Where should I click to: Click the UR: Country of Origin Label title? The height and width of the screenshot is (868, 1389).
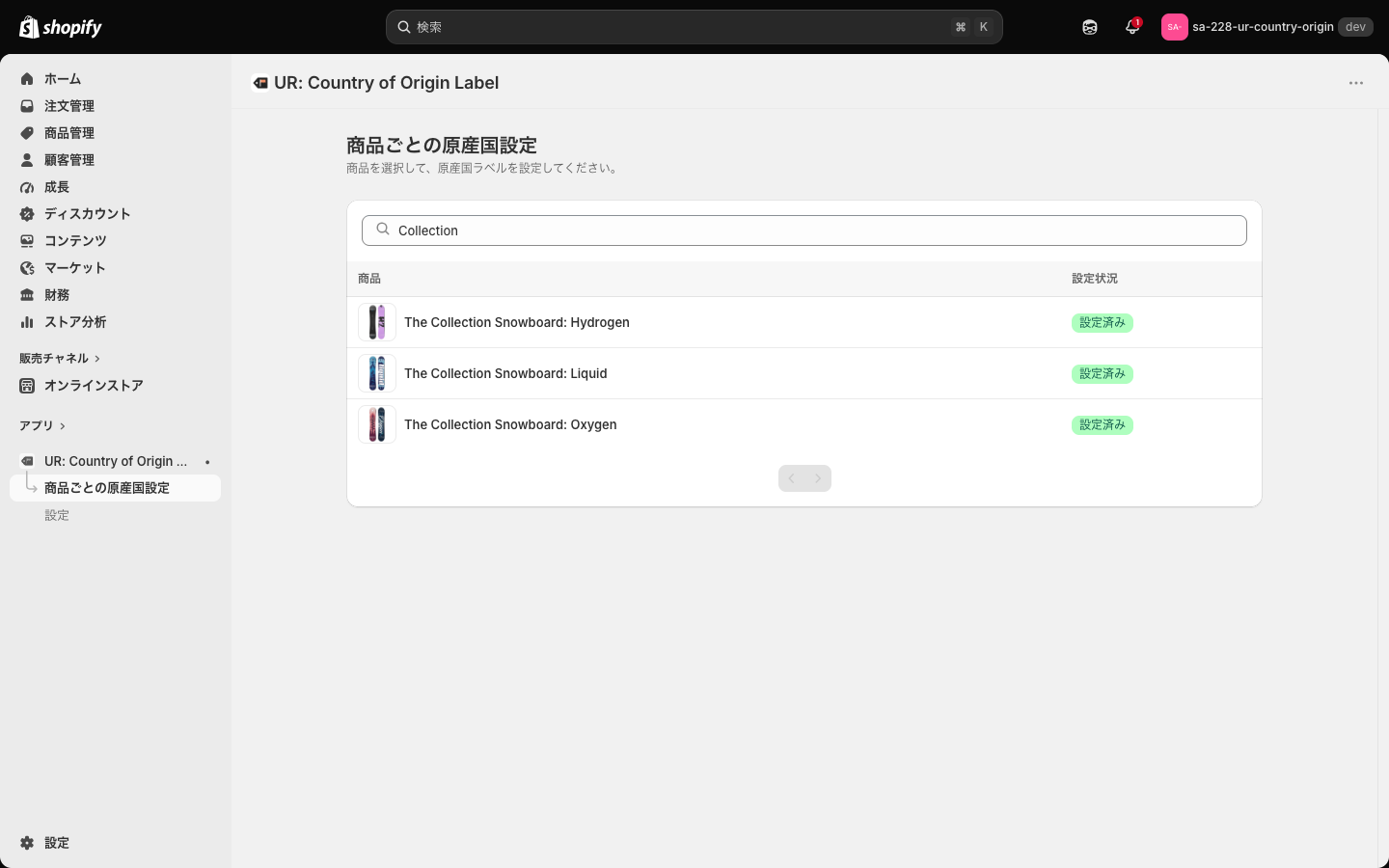coord(386,83)
